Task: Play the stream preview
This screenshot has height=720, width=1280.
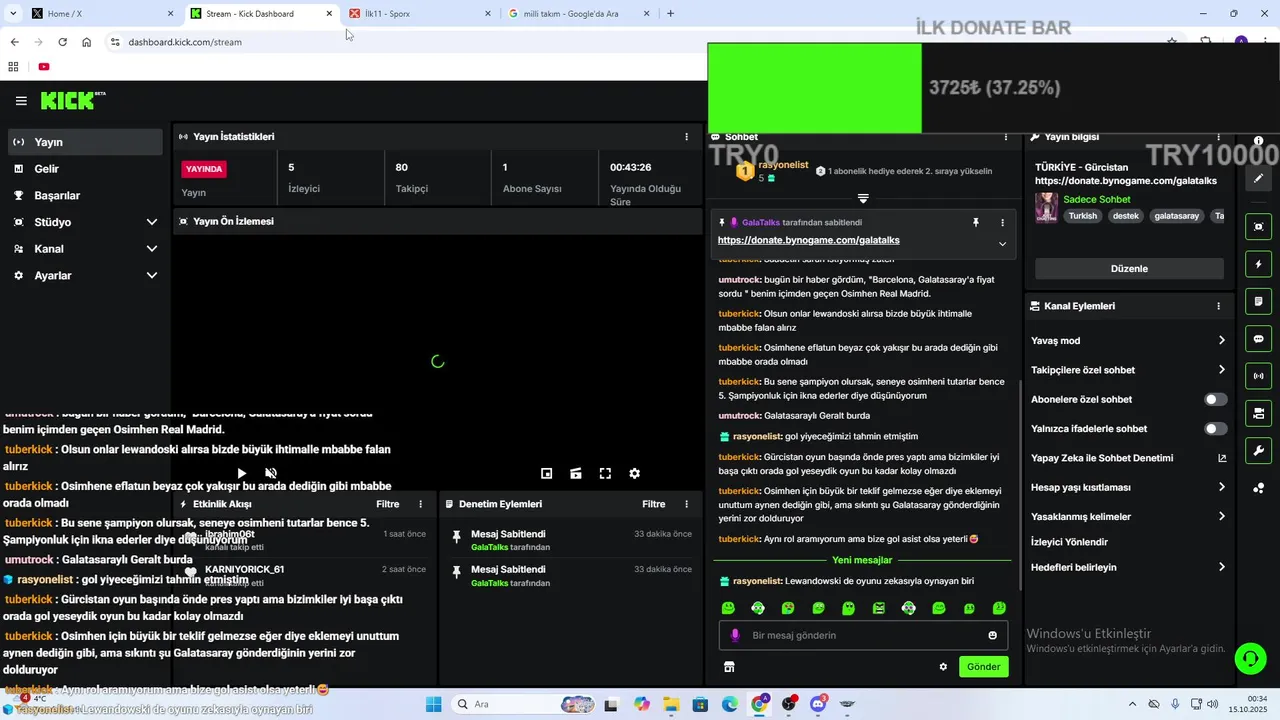Action: point(241,473)
